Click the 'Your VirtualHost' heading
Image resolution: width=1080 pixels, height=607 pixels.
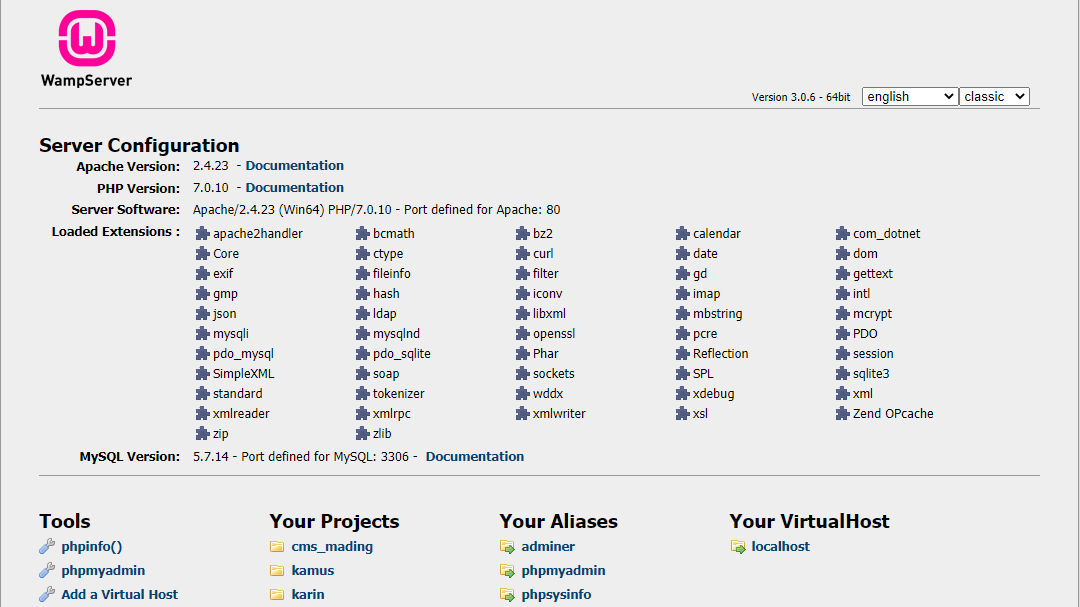(809, 521)
